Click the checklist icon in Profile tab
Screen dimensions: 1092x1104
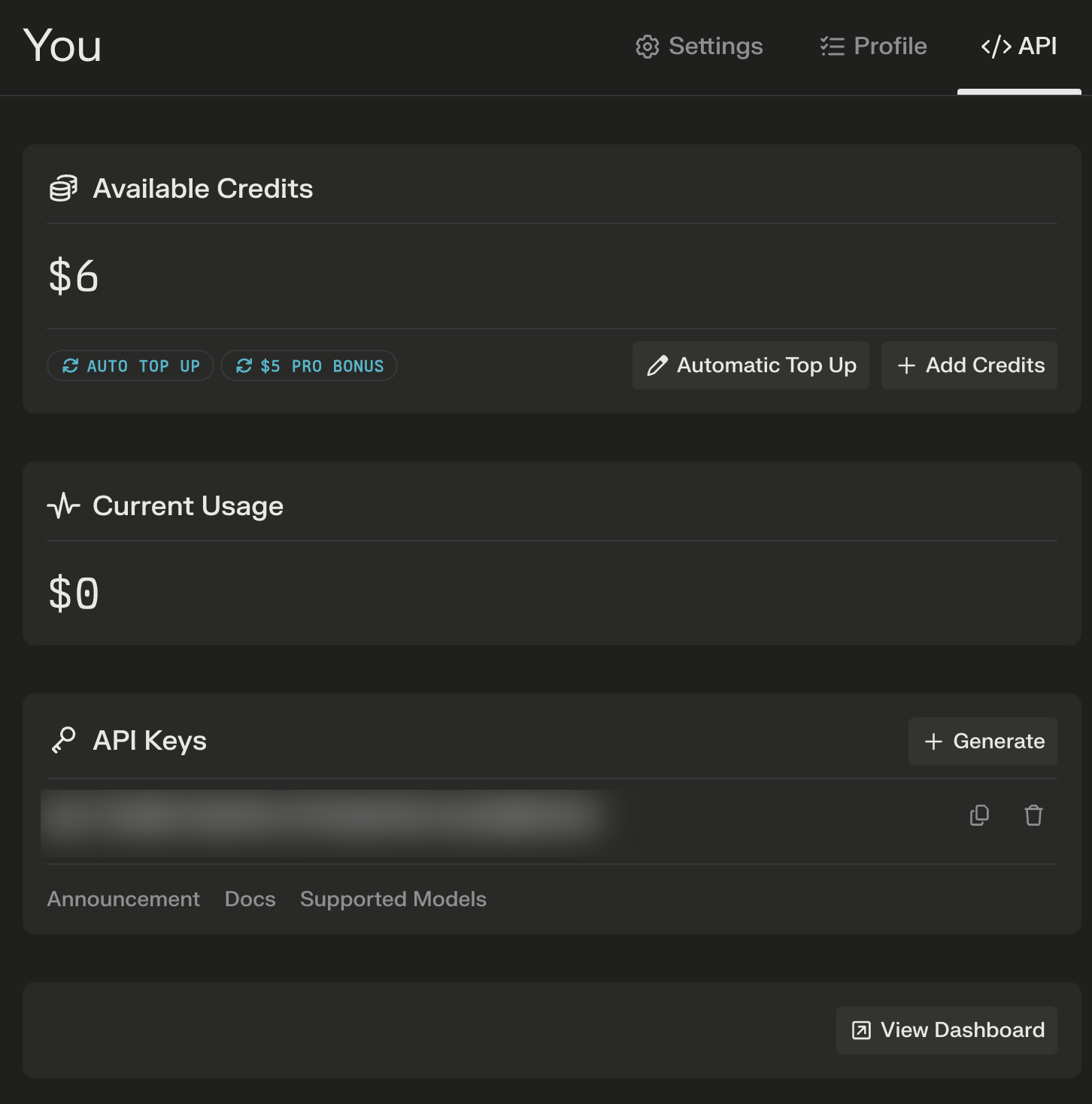pos(833,47)
